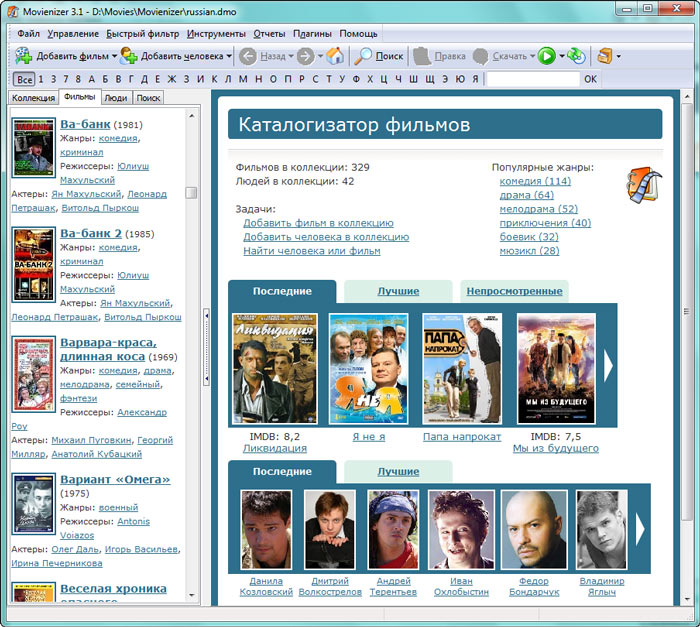The height and width of the screenshot is (627, 700).
Task: Open the Отчеты menu
Action: (269, 34)
